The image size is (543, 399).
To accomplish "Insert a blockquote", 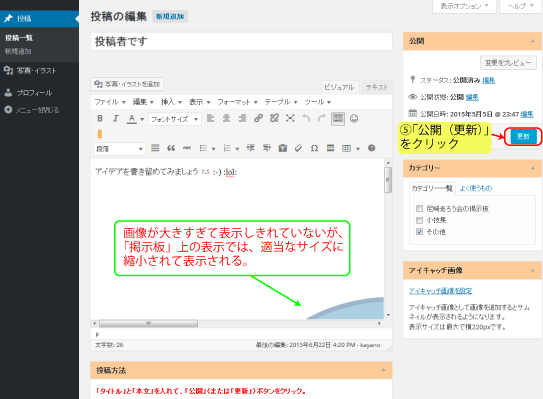I will 171,148.
